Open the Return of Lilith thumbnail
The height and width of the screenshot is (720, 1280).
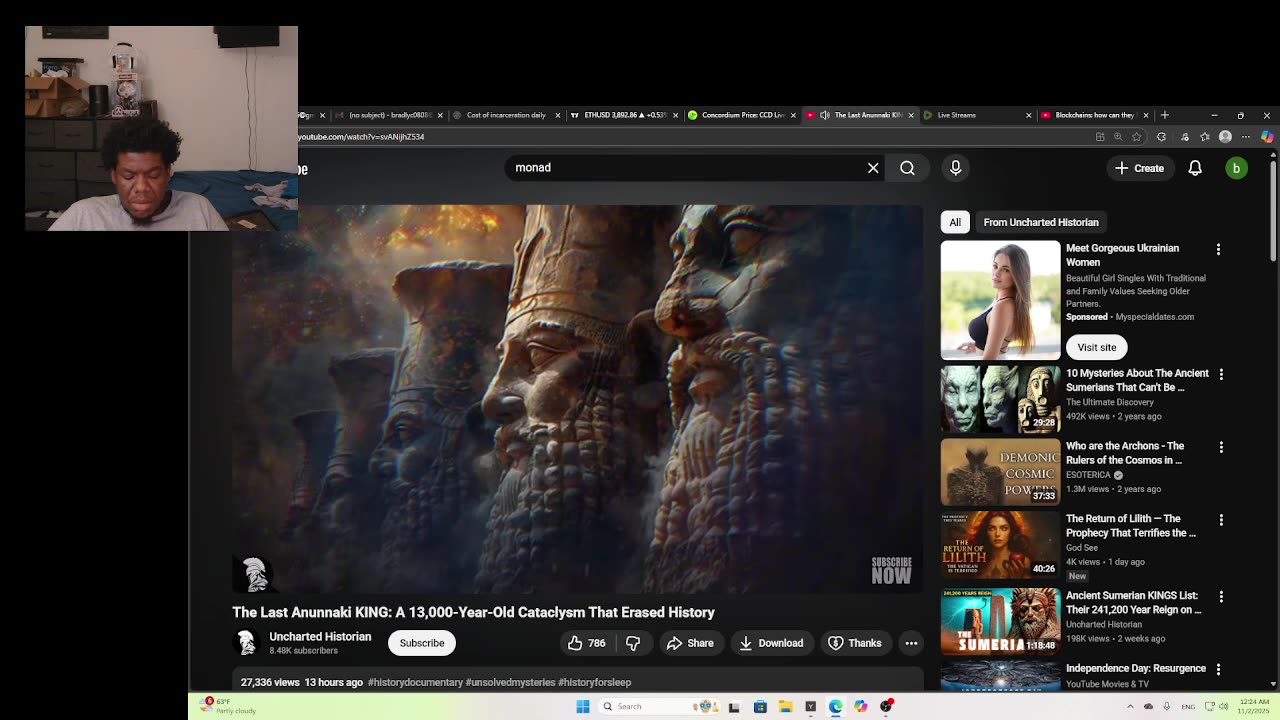pyautogui.click(x=1000, y=545)
